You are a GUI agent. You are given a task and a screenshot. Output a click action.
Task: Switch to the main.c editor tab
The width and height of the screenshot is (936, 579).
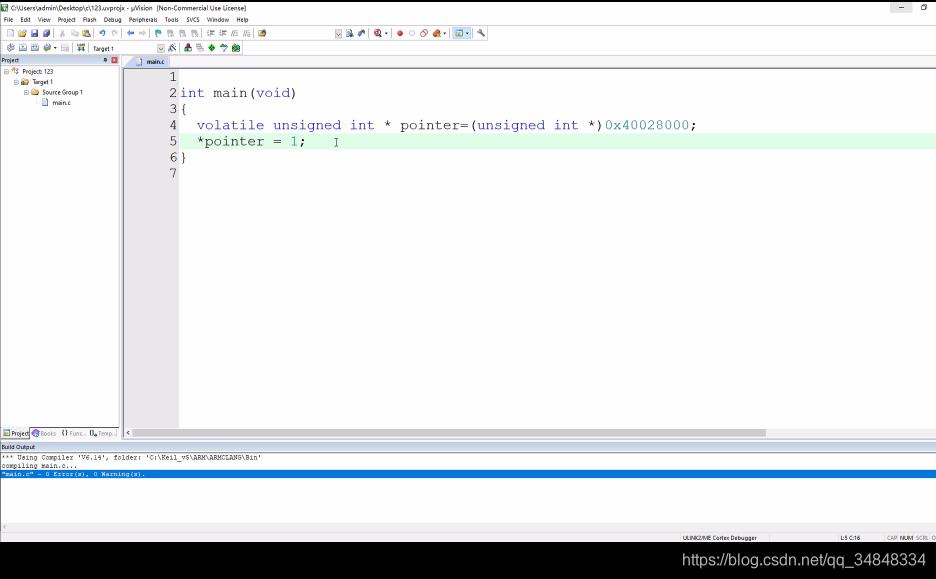tap(151, 61)
